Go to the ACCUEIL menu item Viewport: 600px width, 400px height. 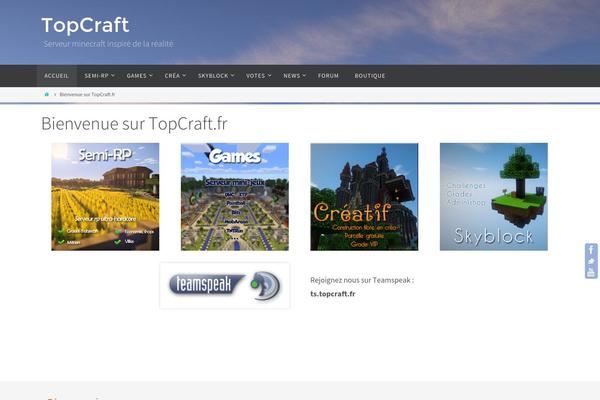pyautogui.click(x=57, y=76)
